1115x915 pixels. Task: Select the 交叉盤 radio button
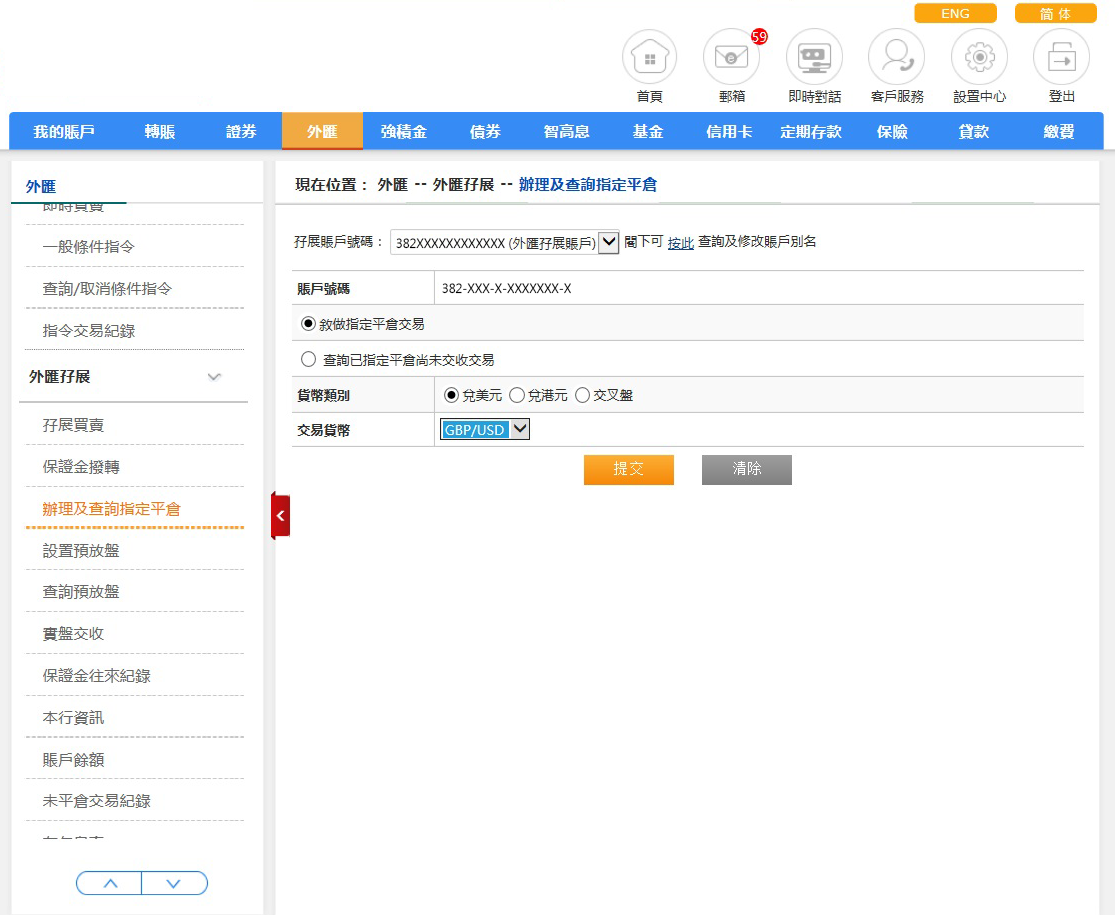[582, 396]
